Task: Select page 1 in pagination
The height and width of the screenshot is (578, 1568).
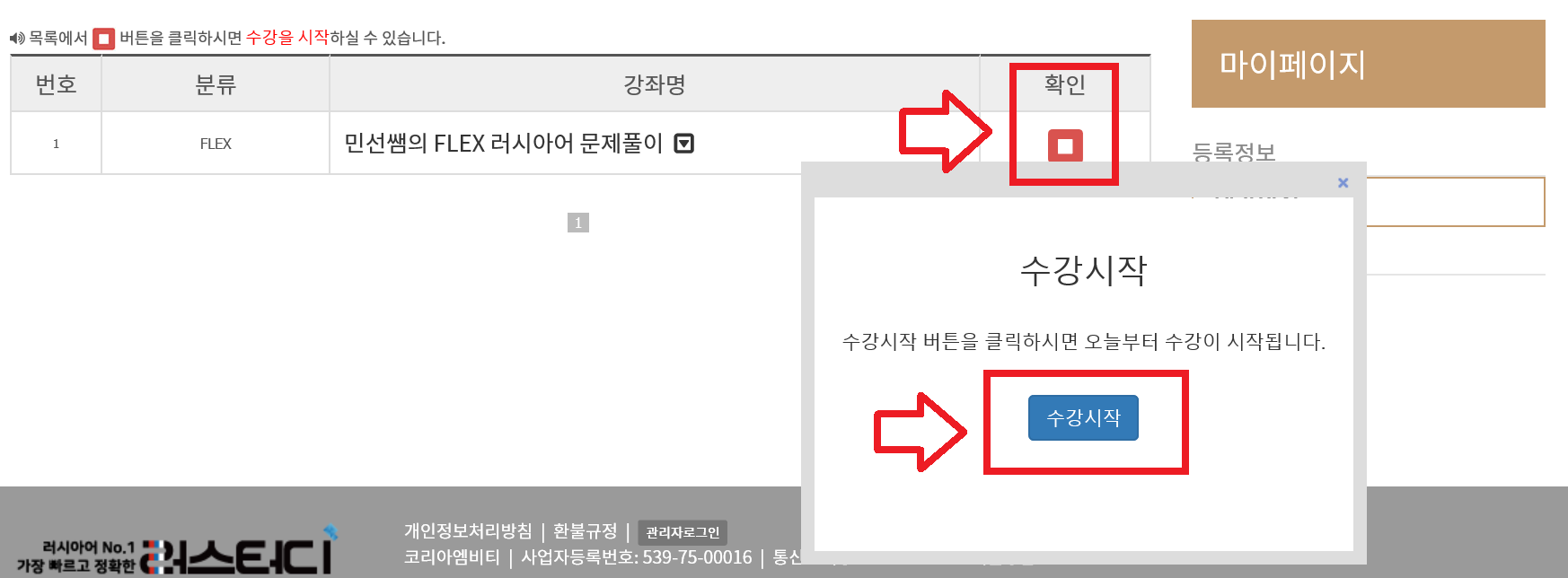Action: click(578, 223)
